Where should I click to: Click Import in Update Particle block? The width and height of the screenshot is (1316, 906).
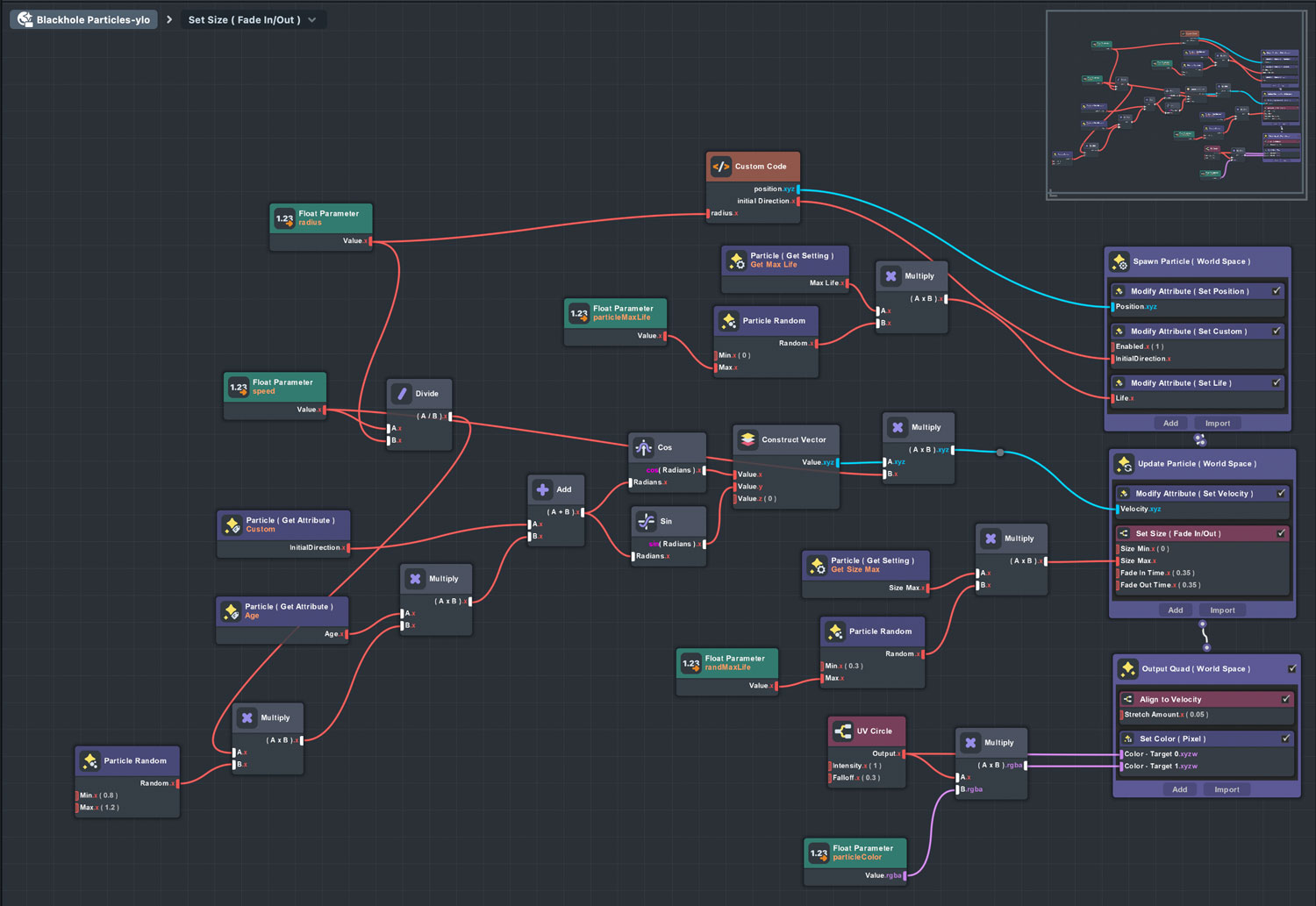click(1222, 610)
